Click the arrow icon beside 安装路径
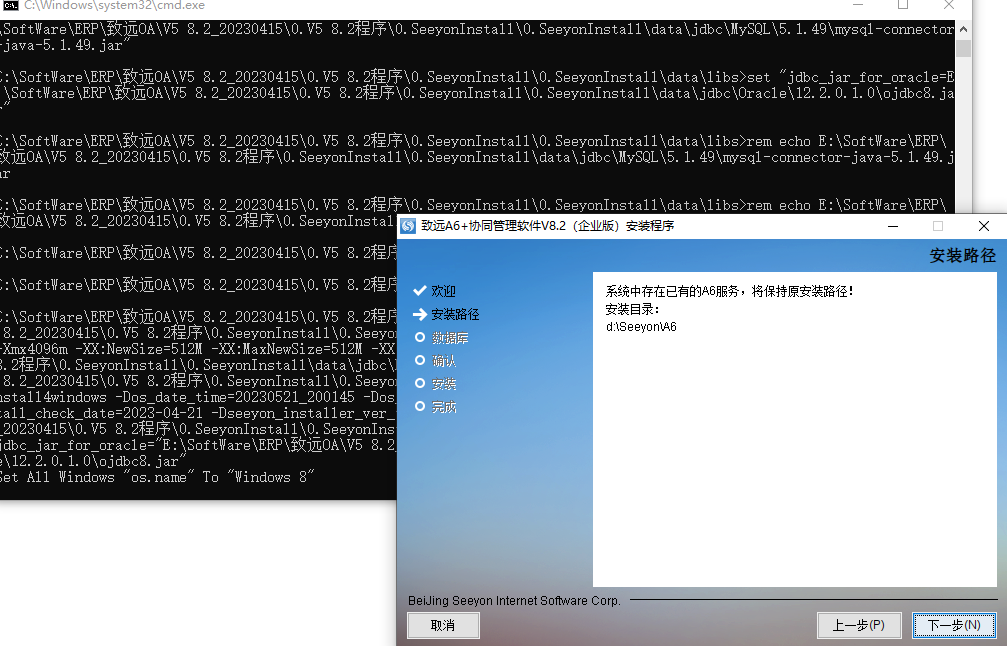Image resolution: width=1007 pixels, height=646 pixels. pyautogui.click(x=419, y=314)
